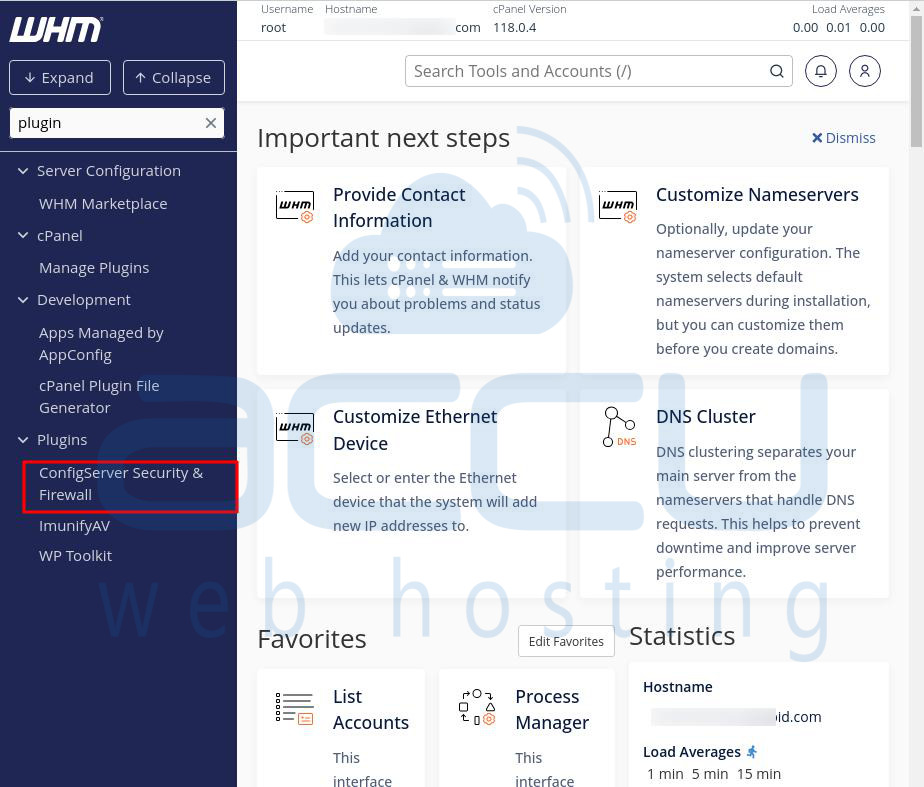This screenshot has width=924, height=787.
Task: Dismiss the Important next steps panel
Action: (843, 138)
